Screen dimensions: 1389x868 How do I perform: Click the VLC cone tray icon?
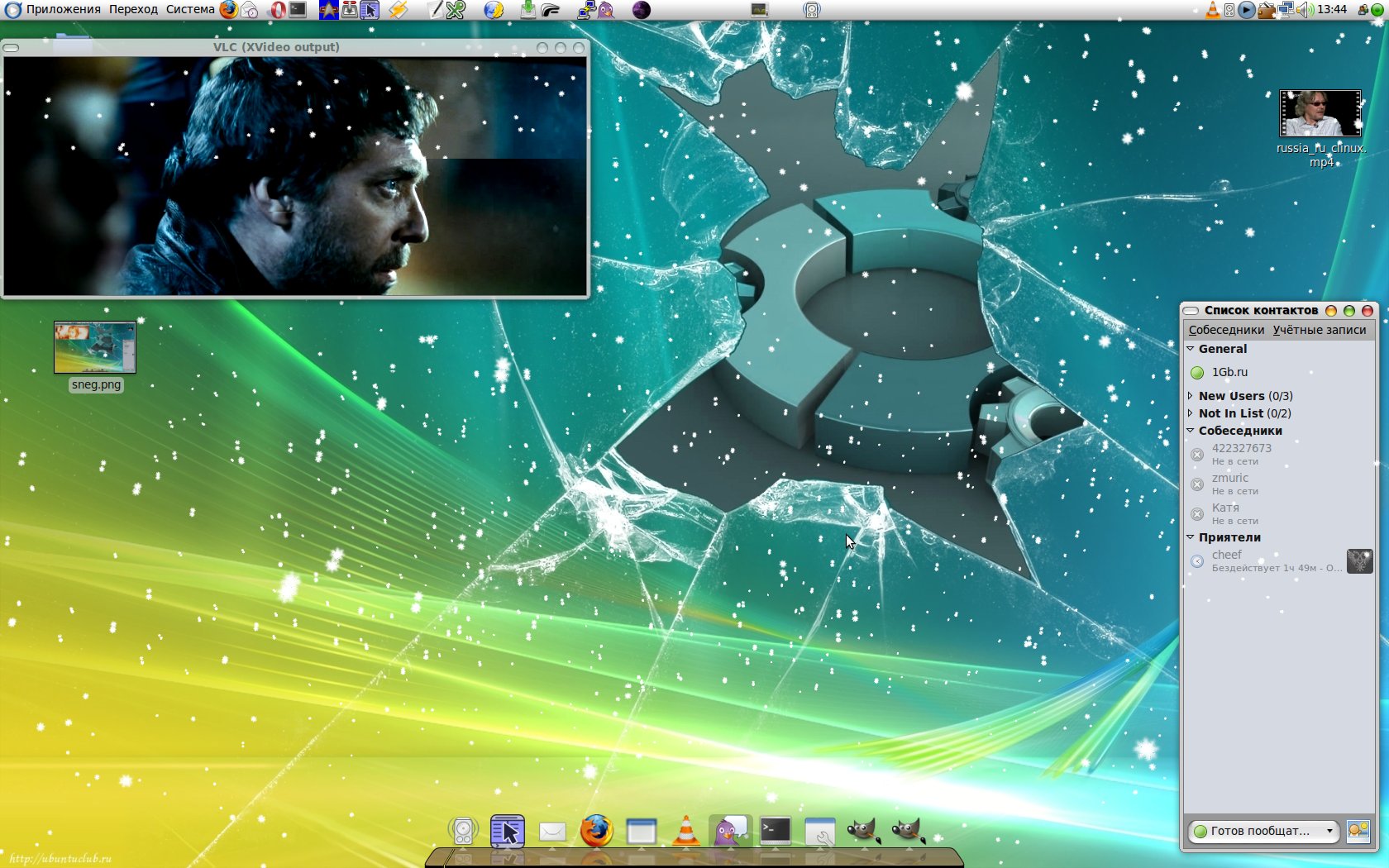[x=1212, y=10]
